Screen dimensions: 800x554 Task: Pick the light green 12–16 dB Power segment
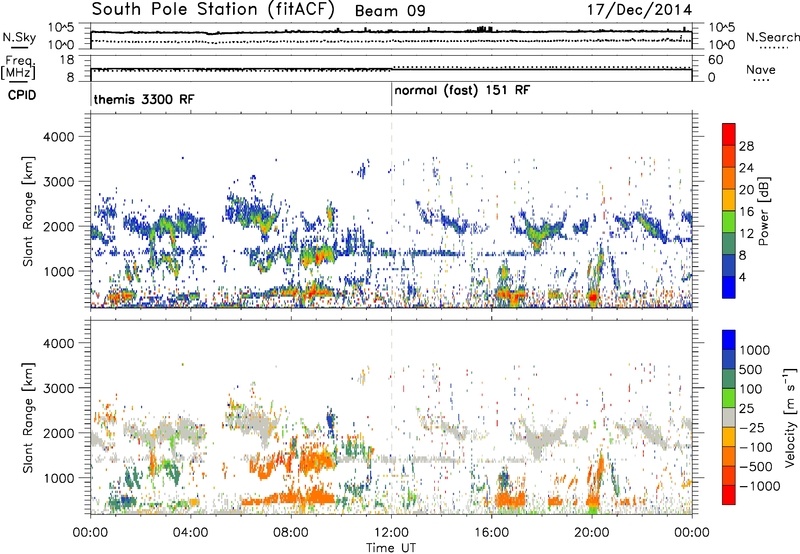(x=729, y=222)
